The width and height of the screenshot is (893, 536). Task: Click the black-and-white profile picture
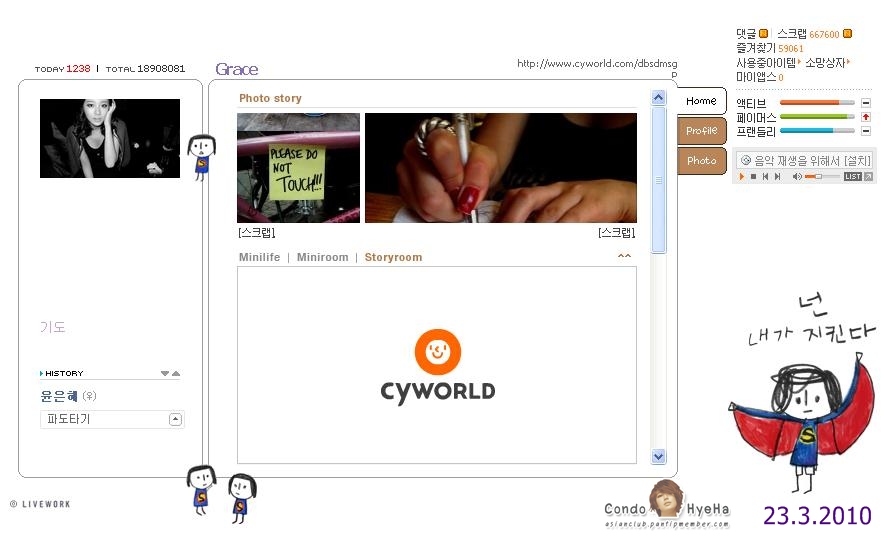tap(110, 138)
